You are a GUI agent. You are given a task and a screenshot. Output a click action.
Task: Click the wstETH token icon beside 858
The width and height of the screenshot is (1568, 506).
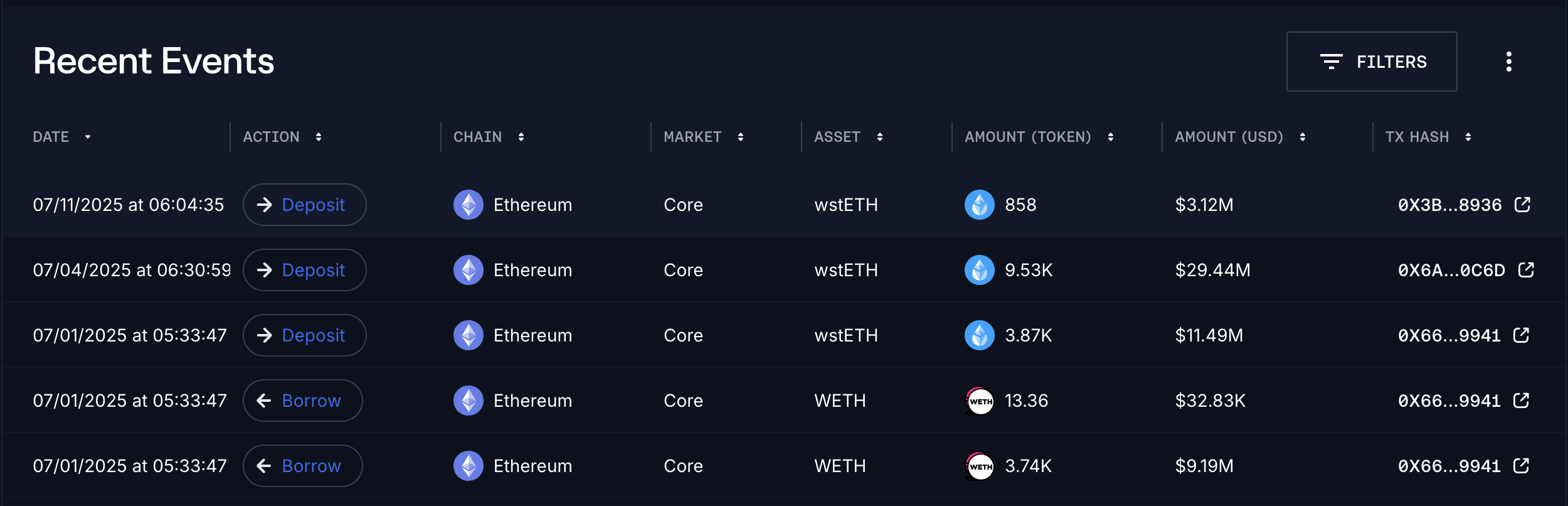979,205
